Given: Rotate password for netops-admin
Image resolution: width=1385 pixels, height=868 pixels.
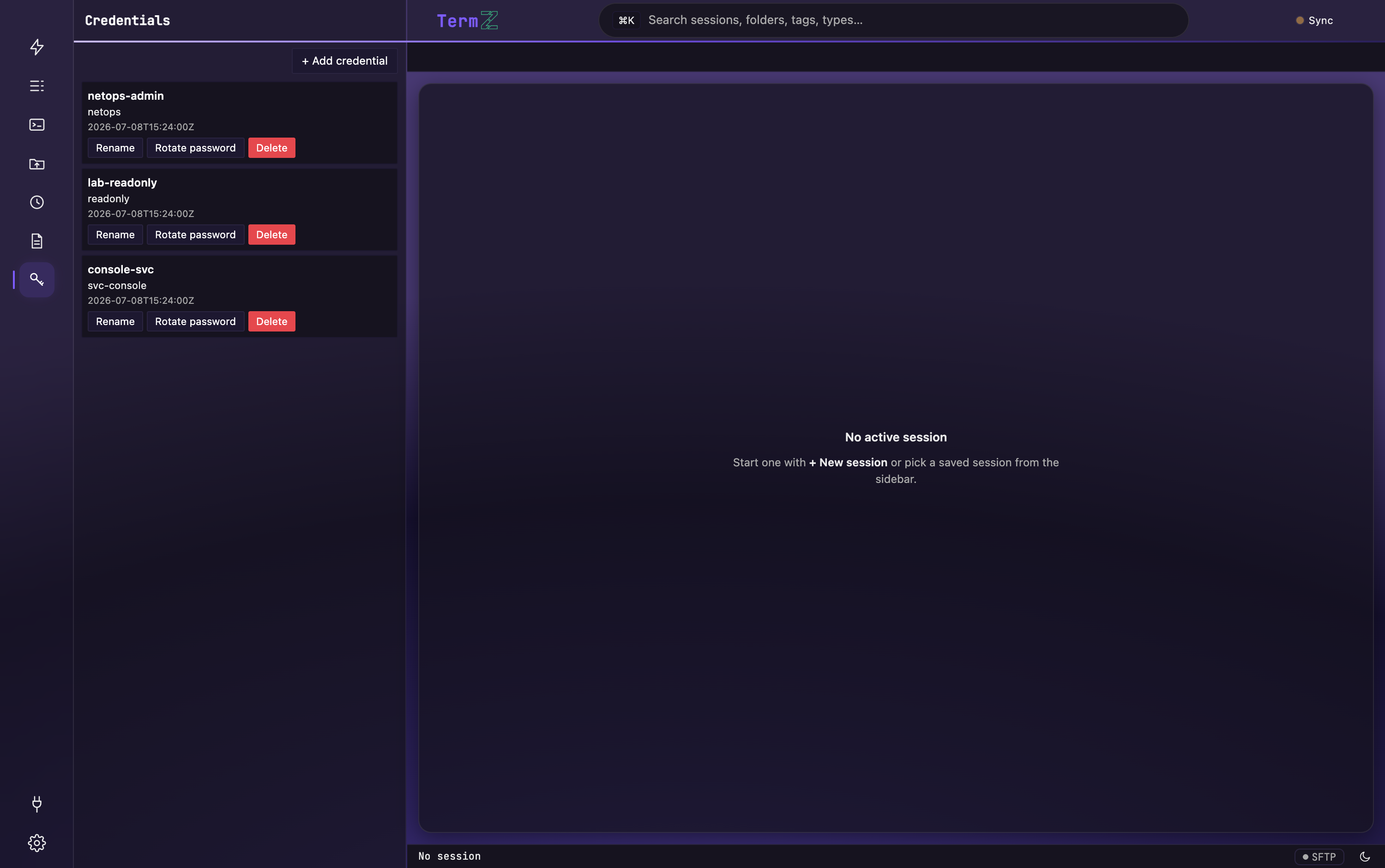Looking at the screenshot, I should coord(195,148).
